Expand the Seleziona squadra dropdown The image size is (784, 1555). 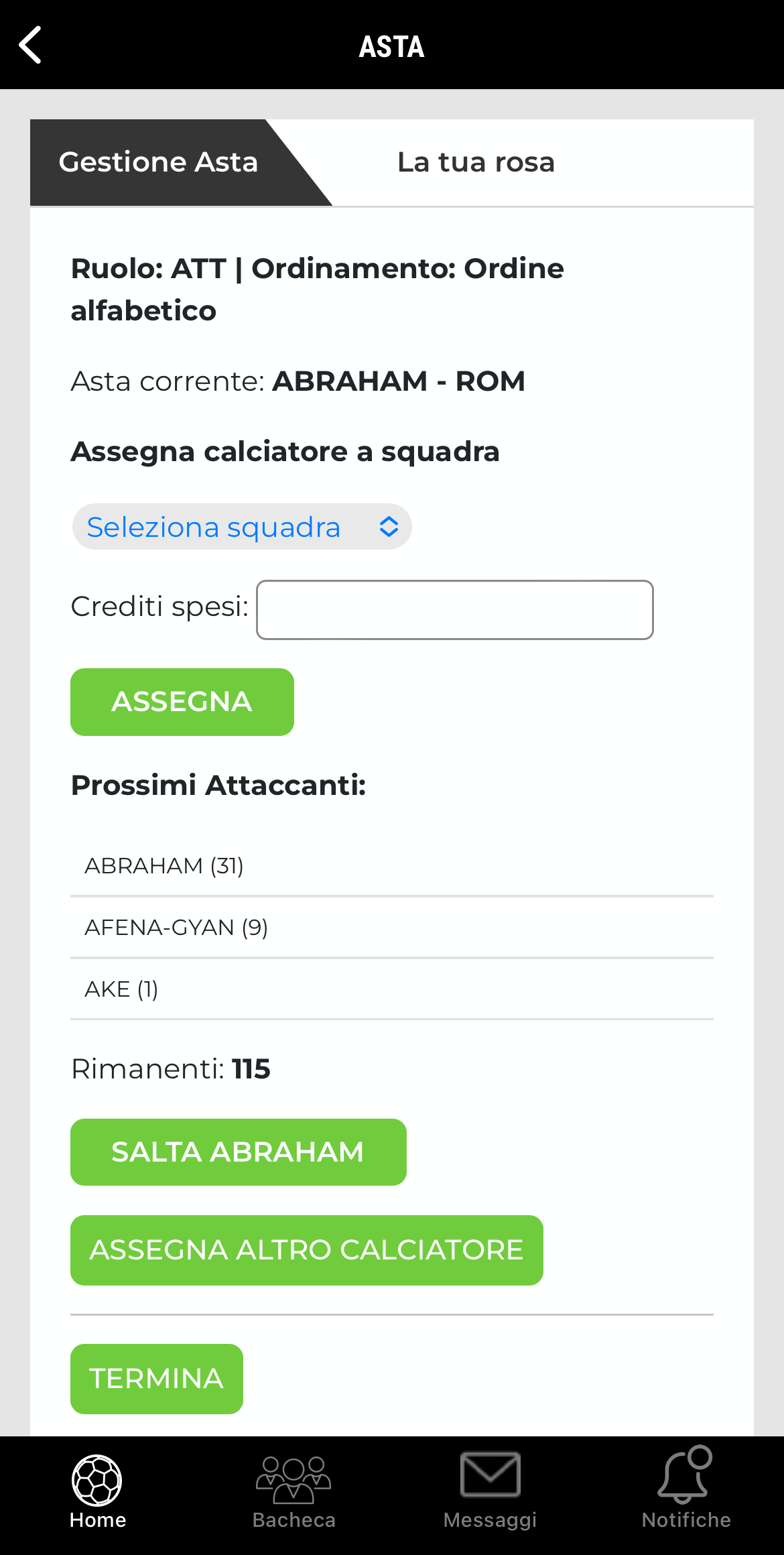241,527
